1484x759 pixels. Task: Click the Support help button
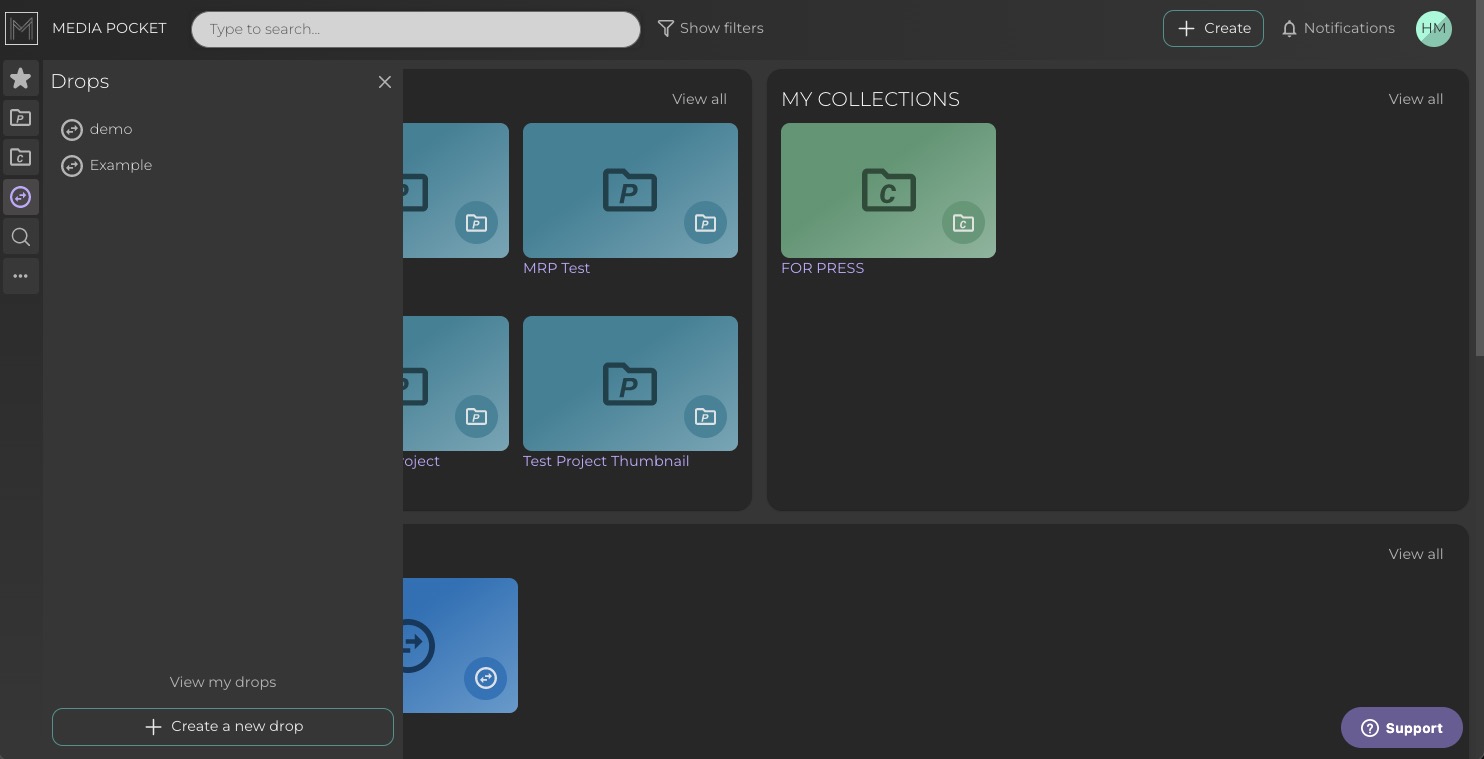pyautogui.click(x=1401, y=728)
